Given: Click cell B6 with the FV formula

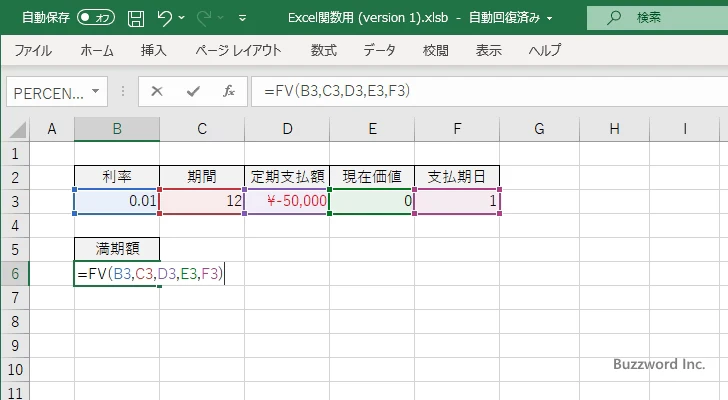Looking at the screenshot, I should point(117,274).
